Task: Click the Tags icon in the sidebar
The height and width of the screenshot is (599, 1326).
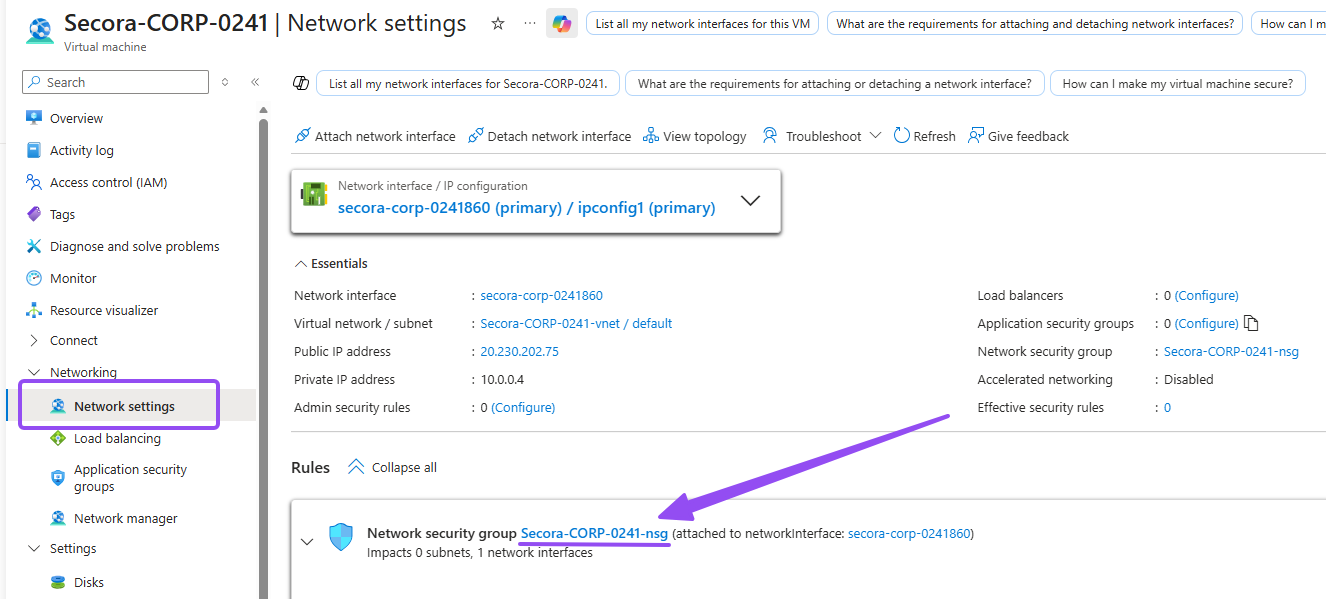Action: (34, 214)
